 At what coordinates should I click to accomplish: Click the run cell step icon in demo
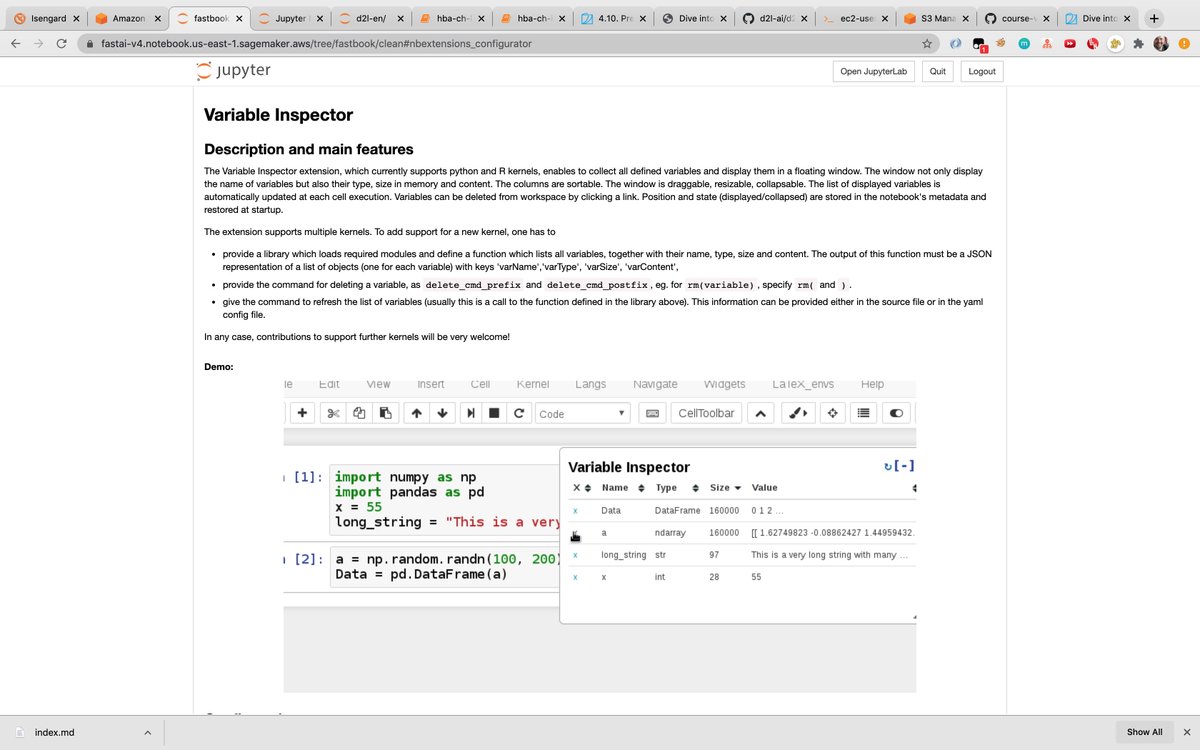[469, 413]
